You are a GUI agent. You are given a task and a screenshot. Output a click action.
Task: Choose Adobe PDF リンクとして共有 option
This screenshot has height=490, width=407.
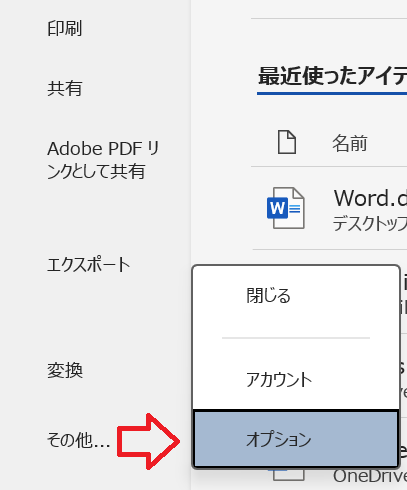103,160
